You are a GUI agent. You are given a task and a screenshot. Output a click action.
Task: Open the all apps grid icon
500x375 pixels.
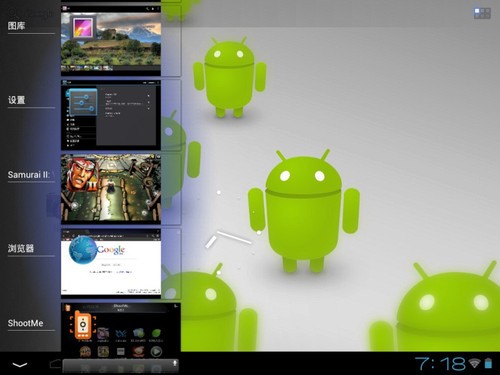tap(482, 14)
